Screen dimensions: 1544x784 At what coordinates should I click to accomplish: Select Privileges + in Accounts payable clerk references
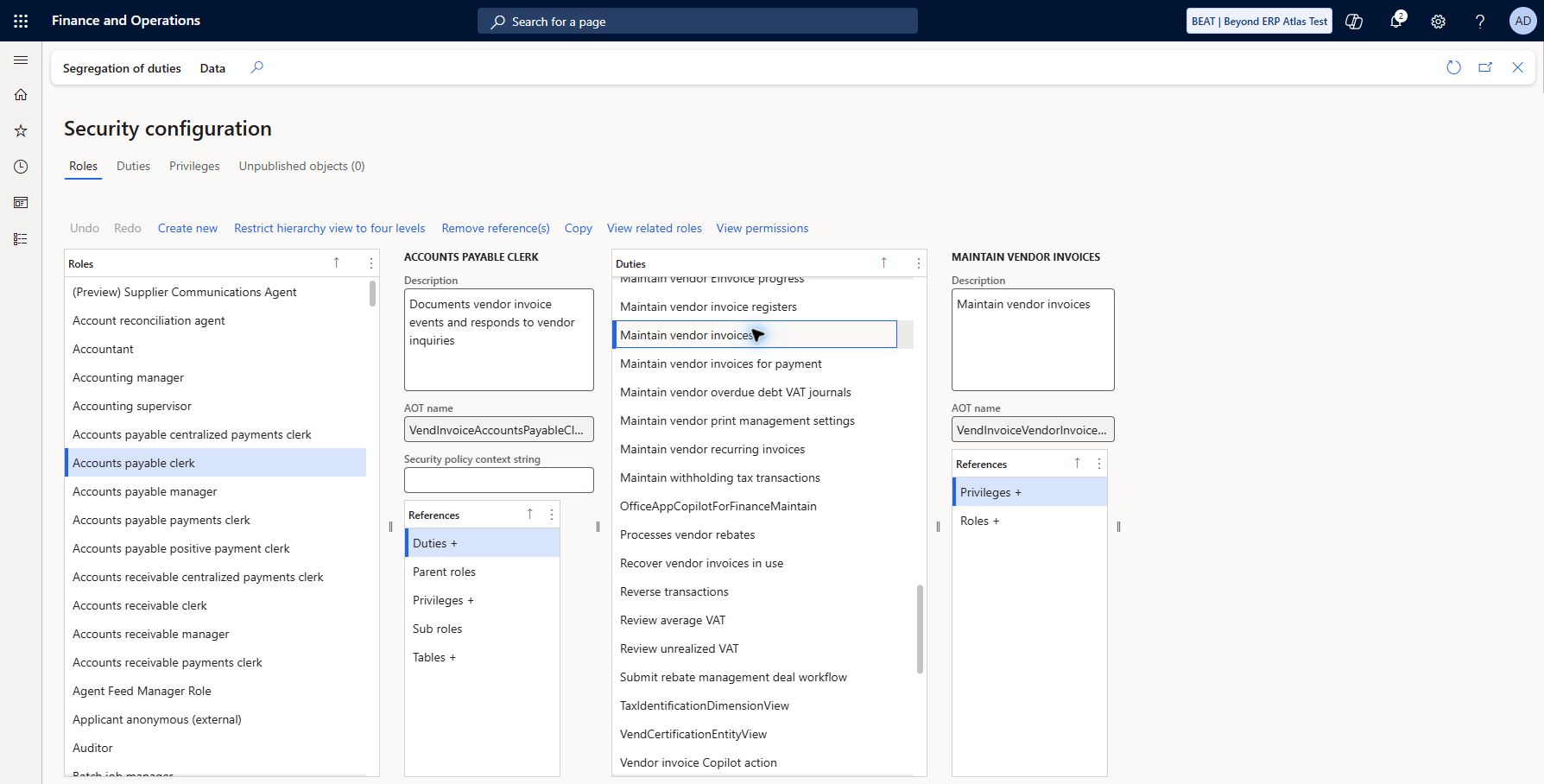[483, 600]
